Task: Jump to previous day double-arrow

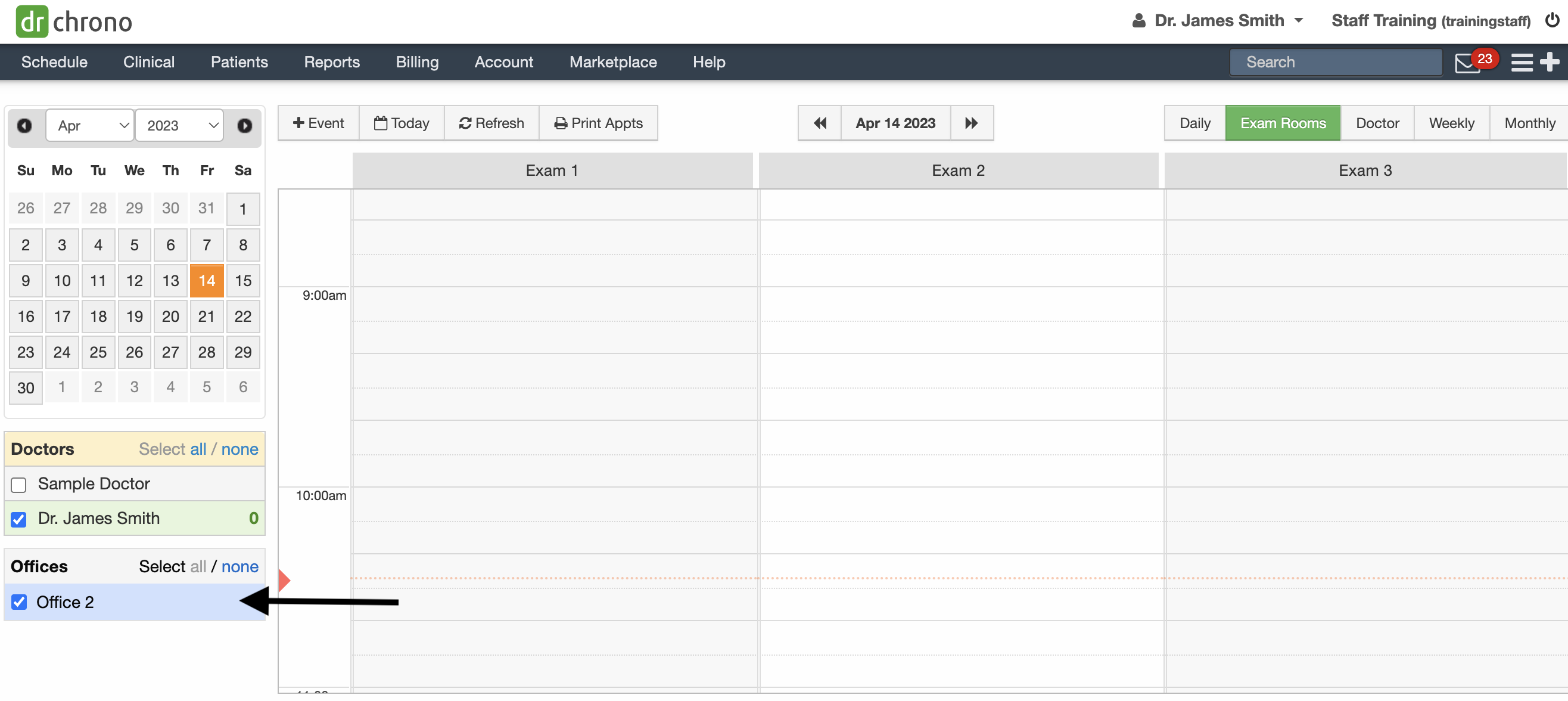Action: 820,123
